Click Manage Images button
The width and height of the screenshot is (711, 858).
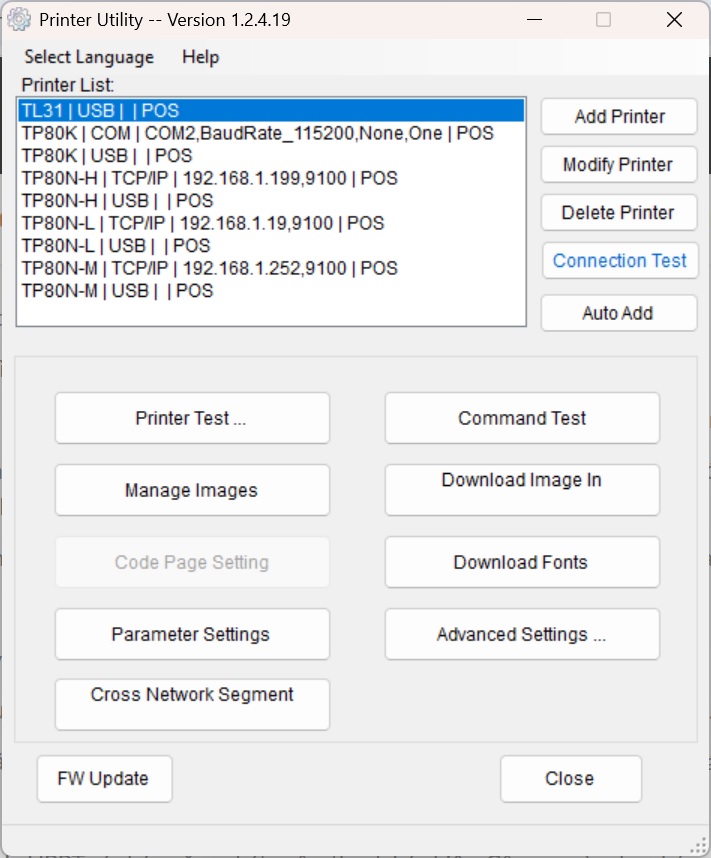(191, 490)
